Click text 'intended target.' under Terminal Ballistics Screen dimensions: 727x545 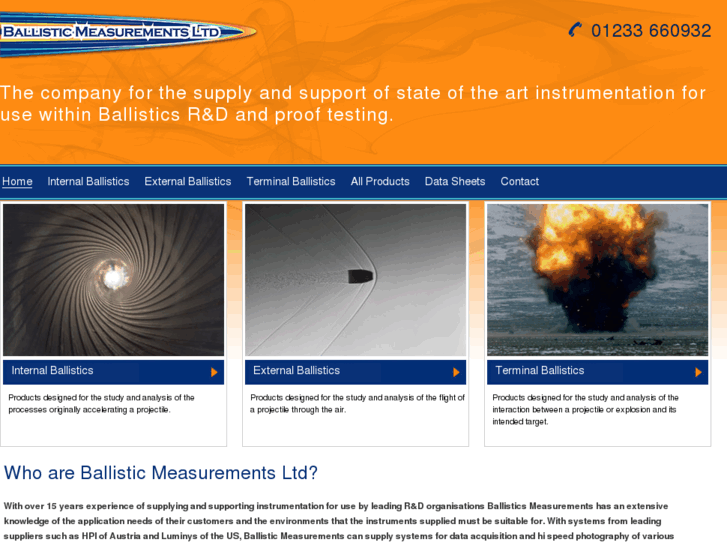point(520,422)
